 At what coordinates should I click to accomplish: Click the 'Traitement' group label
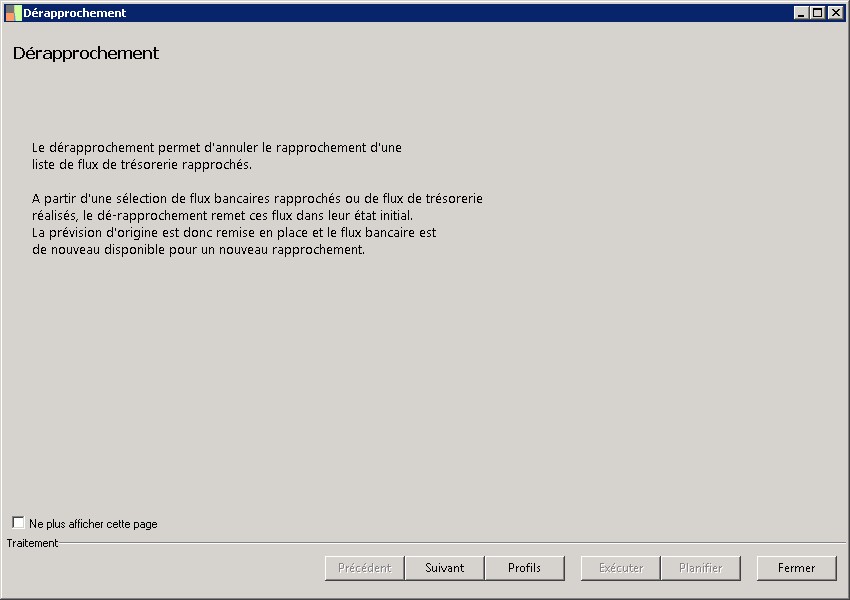[x=32, y=543]
